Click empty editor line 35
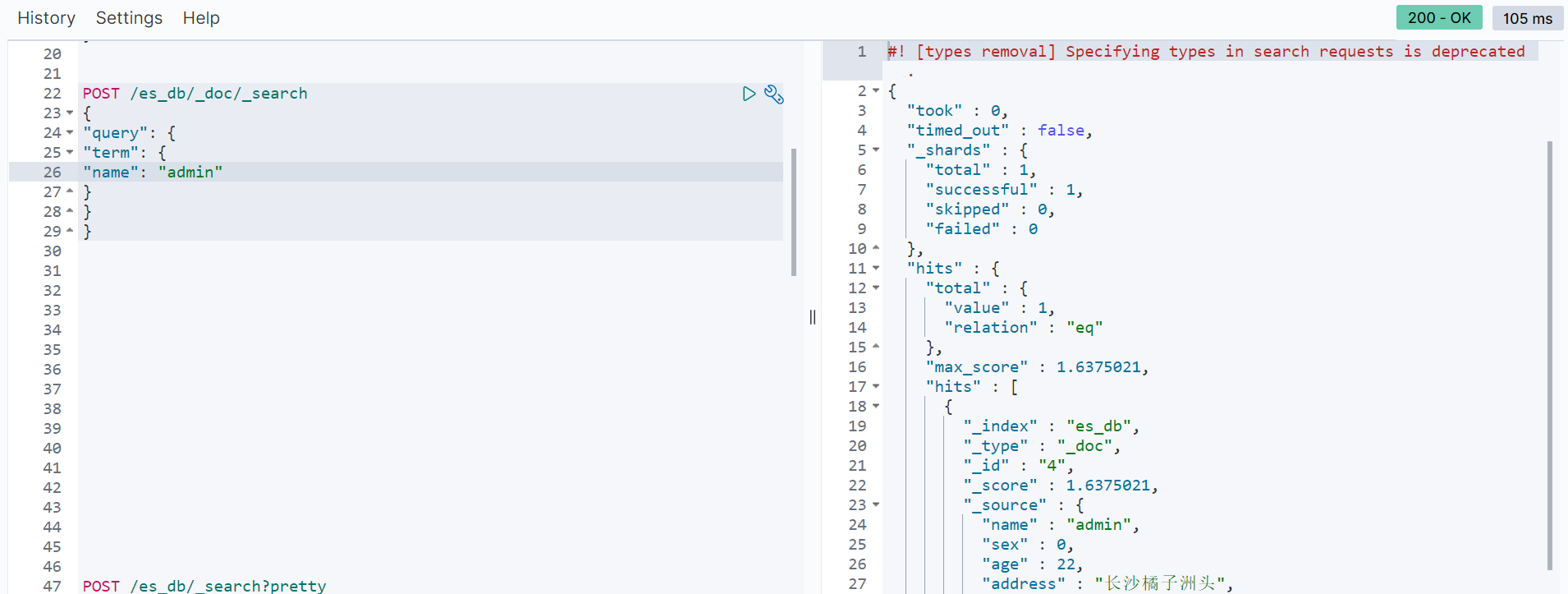Screen dimensions: 1568x594 tap(430, 350)
